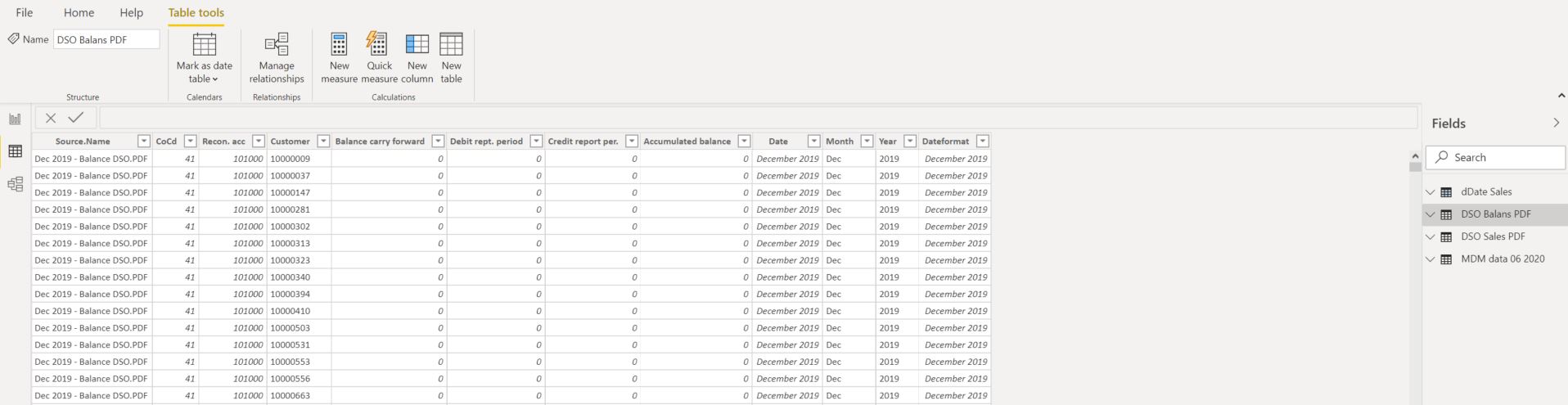Commit the formula bar entry

tap(76, 118)
